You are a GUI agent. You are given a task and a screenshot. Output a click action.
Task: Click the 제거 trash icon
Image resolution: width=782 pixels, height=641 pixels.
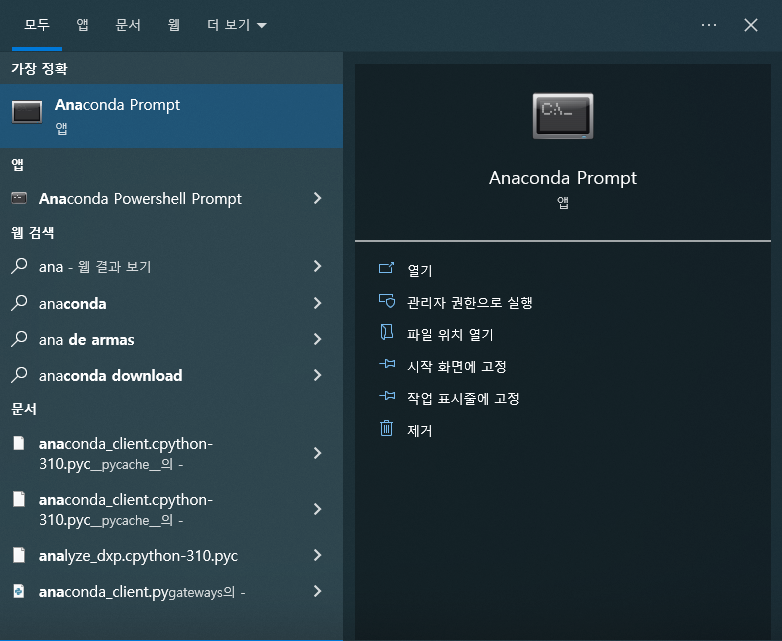387,428
